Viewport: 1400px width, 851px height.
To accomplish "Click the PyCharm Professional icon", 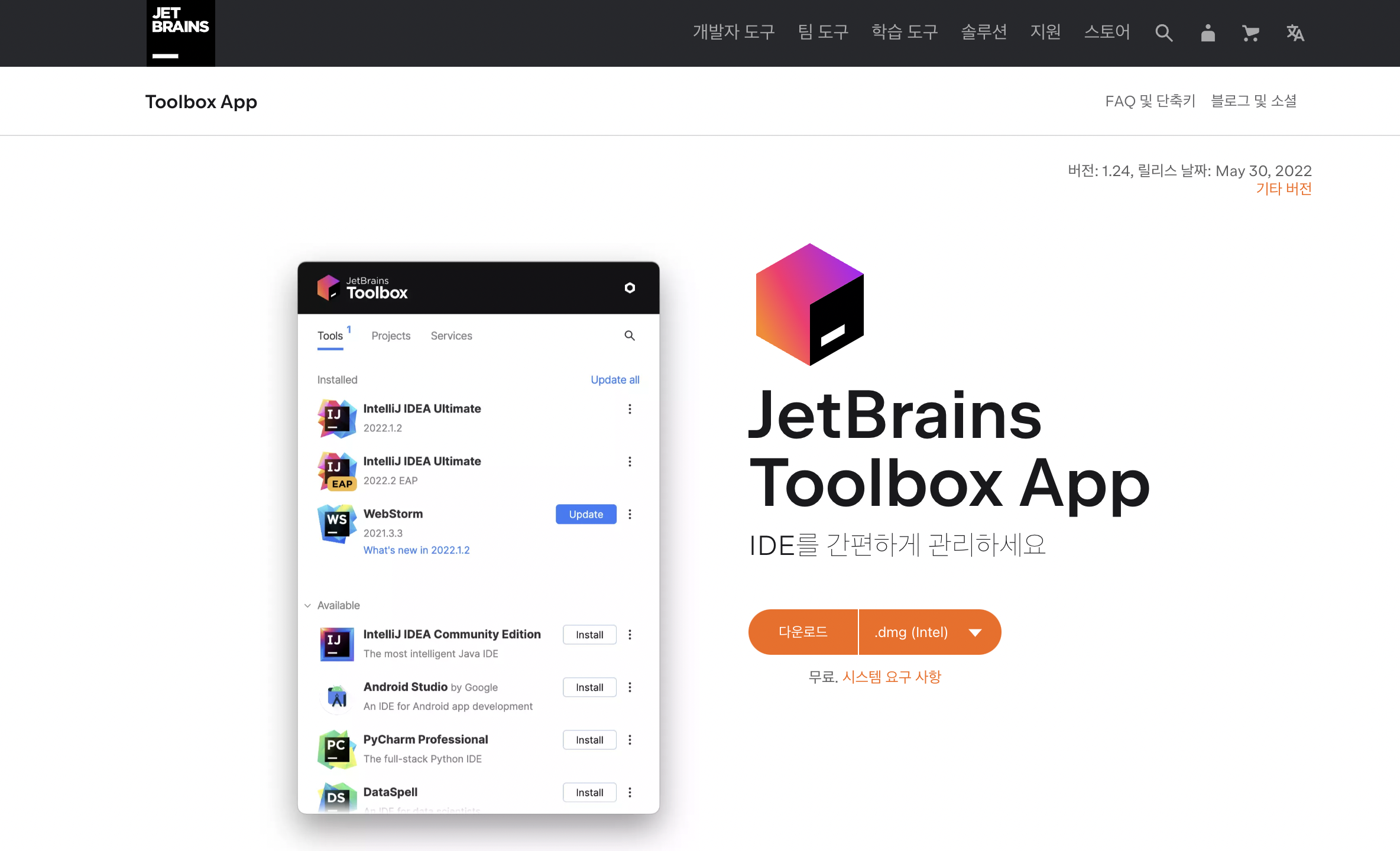I will pos(336,749).
